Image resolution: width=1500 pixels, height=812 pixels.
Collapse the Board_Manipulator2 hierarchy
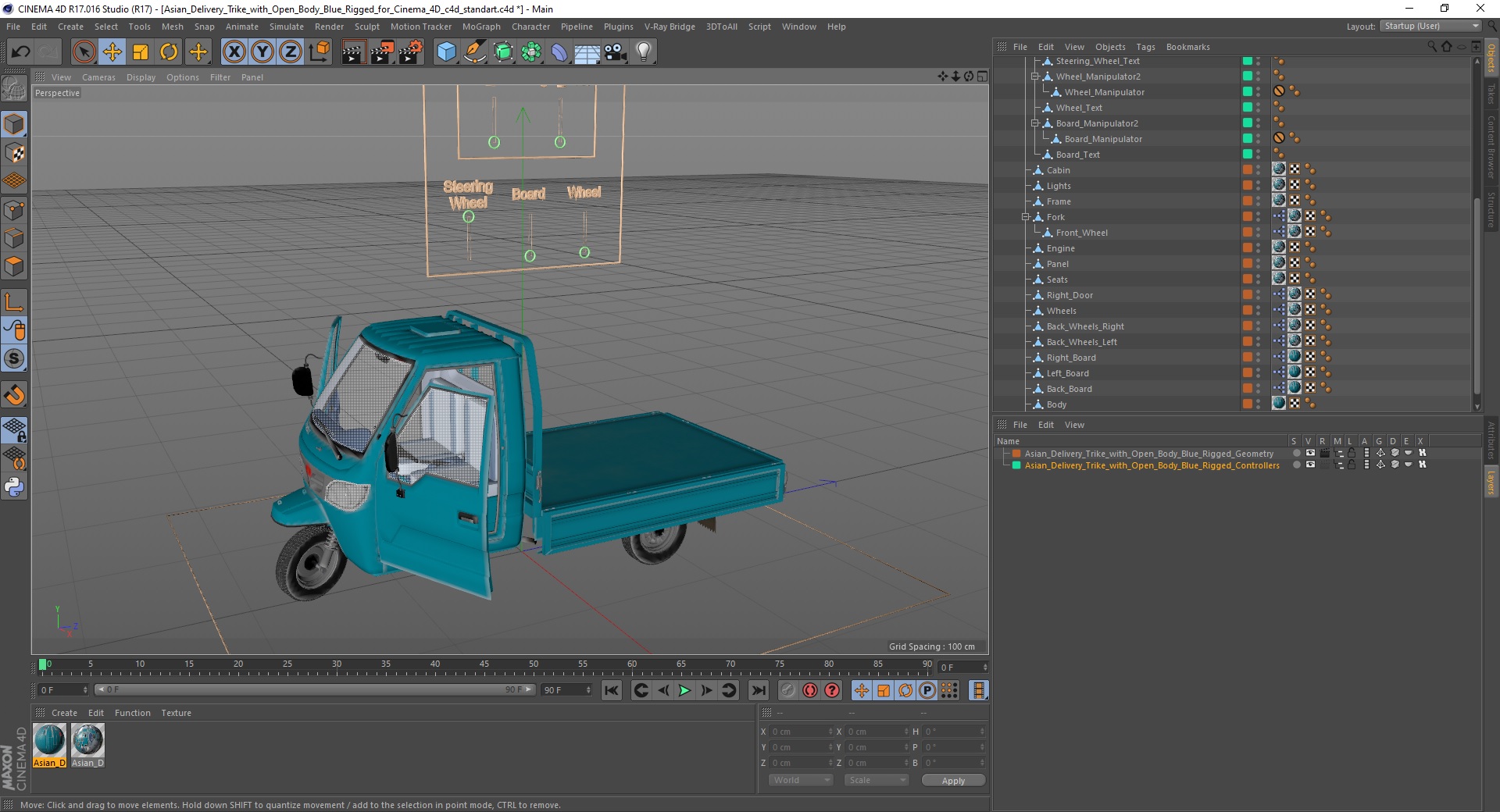click(x=1034, y=123)
